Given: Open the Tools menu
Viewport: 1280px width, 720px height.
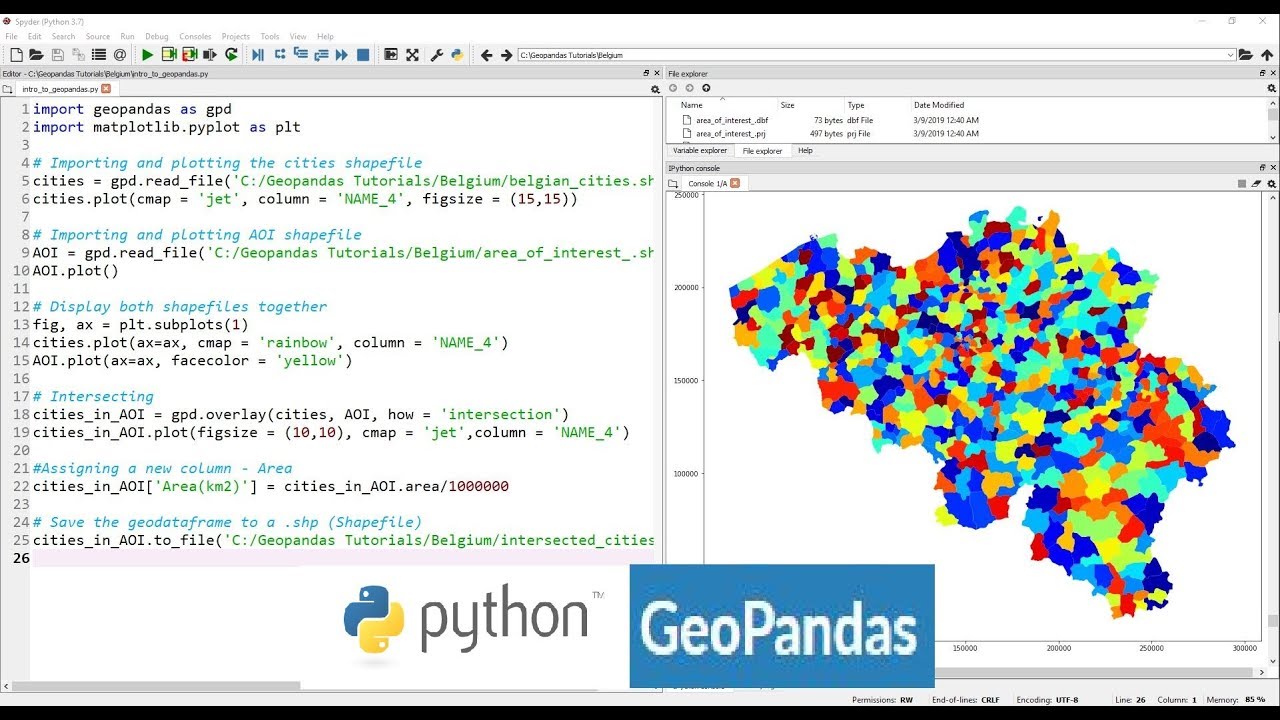Looking at the screenshot, I should 270,37.
